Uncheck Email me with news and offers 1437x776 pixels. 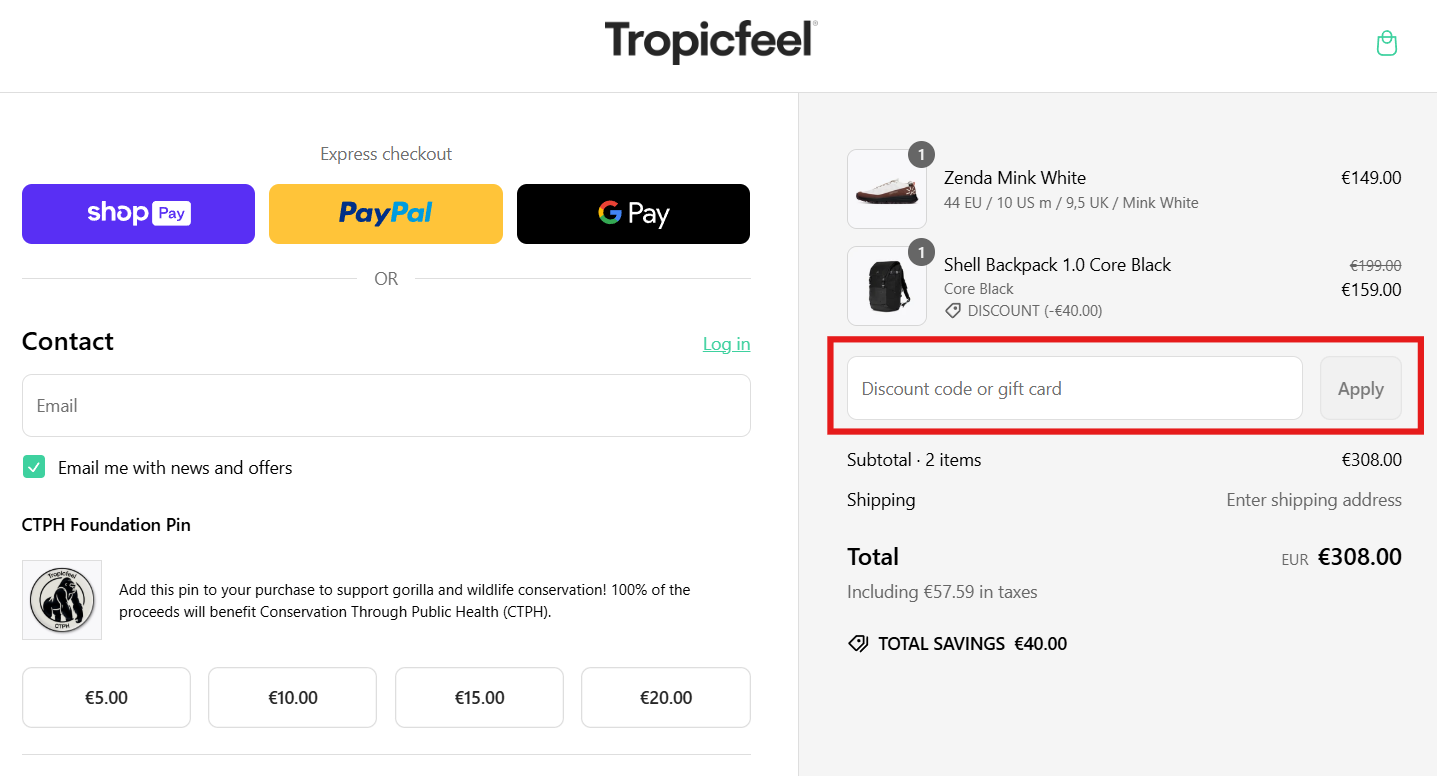point(35,467)
